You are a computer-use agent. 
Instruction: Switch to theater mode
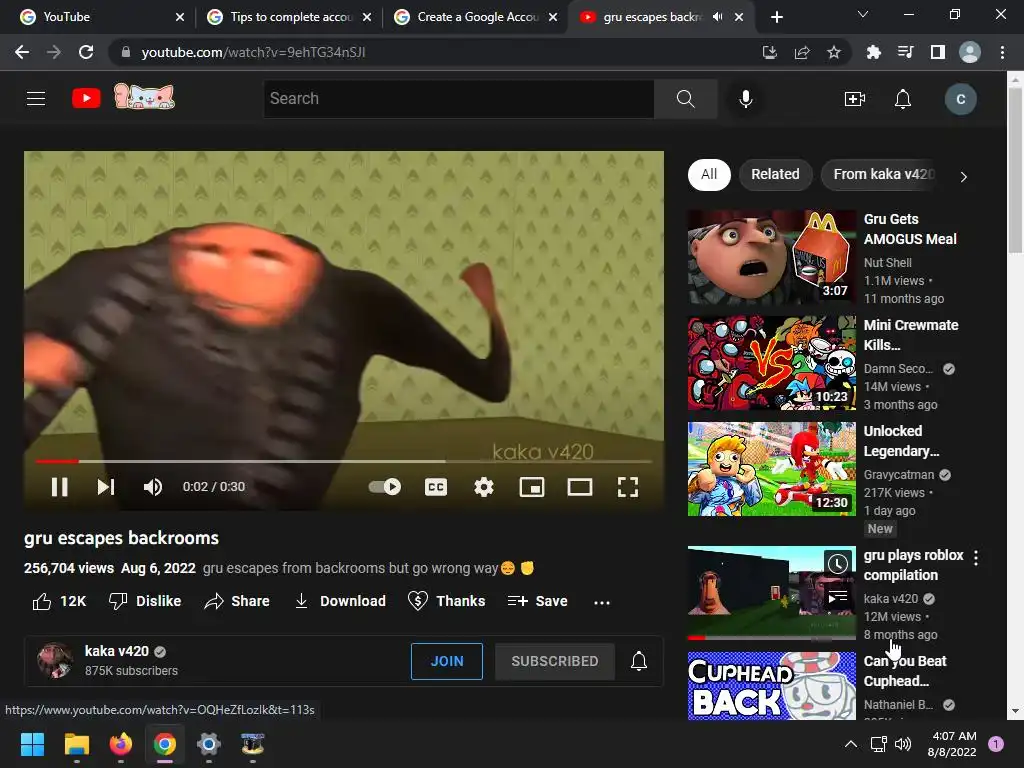579,487
